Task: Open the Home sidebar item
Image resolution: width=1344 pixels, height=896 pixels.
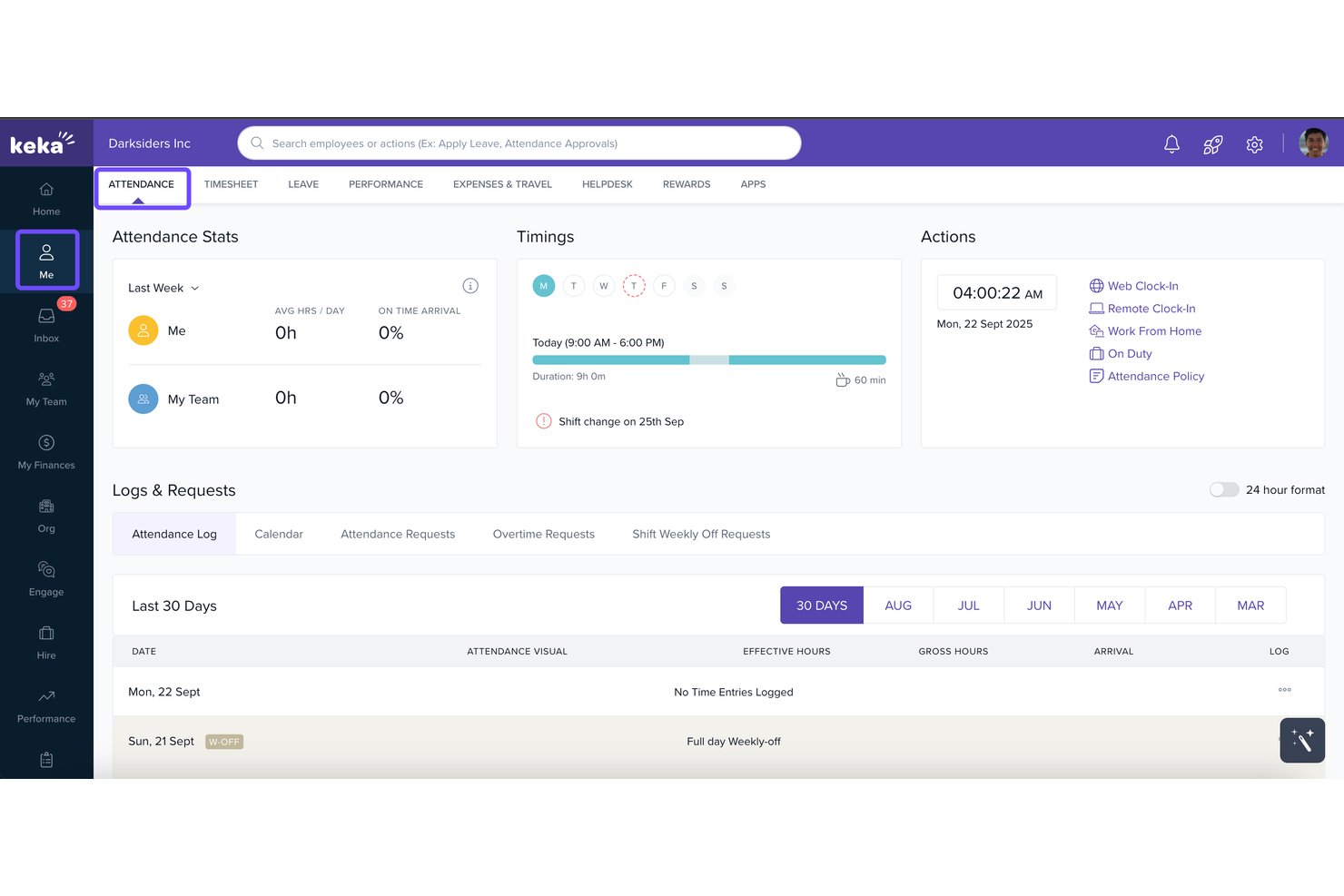Action: coord(46,199)
